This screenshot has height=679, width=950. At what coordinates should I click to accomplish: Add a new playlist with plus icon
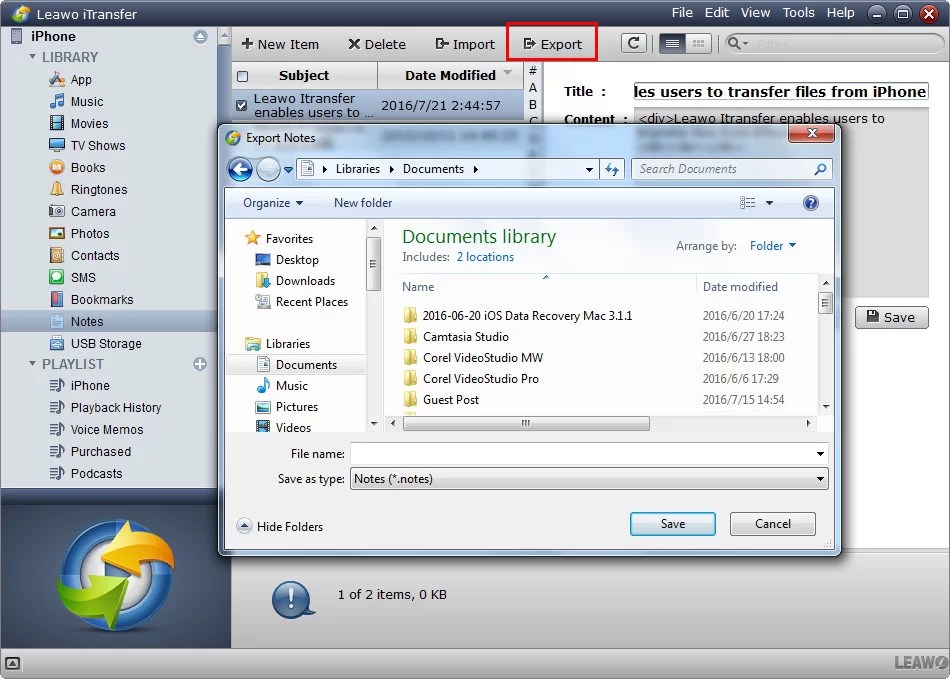coord(200,363)
